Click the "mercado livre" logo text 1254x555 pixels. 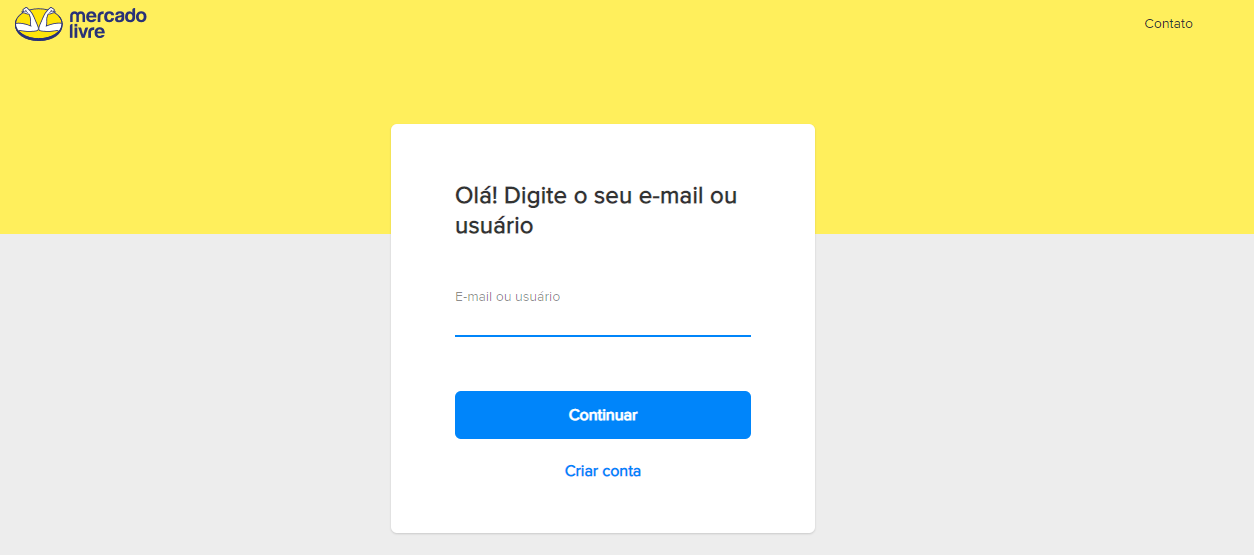108,23
